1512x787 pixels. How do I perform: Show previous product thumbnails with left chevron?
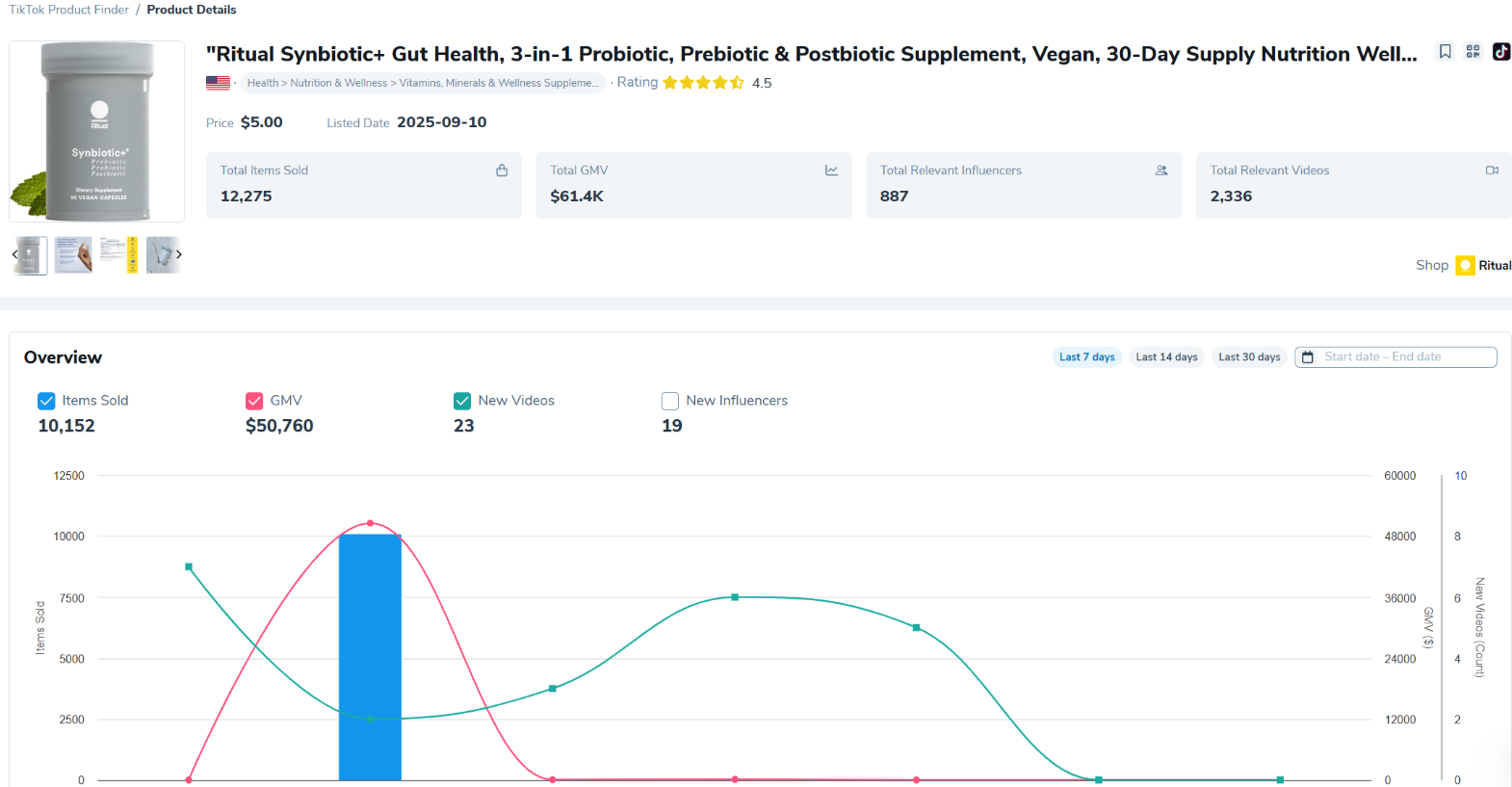(x=14, y=254)
